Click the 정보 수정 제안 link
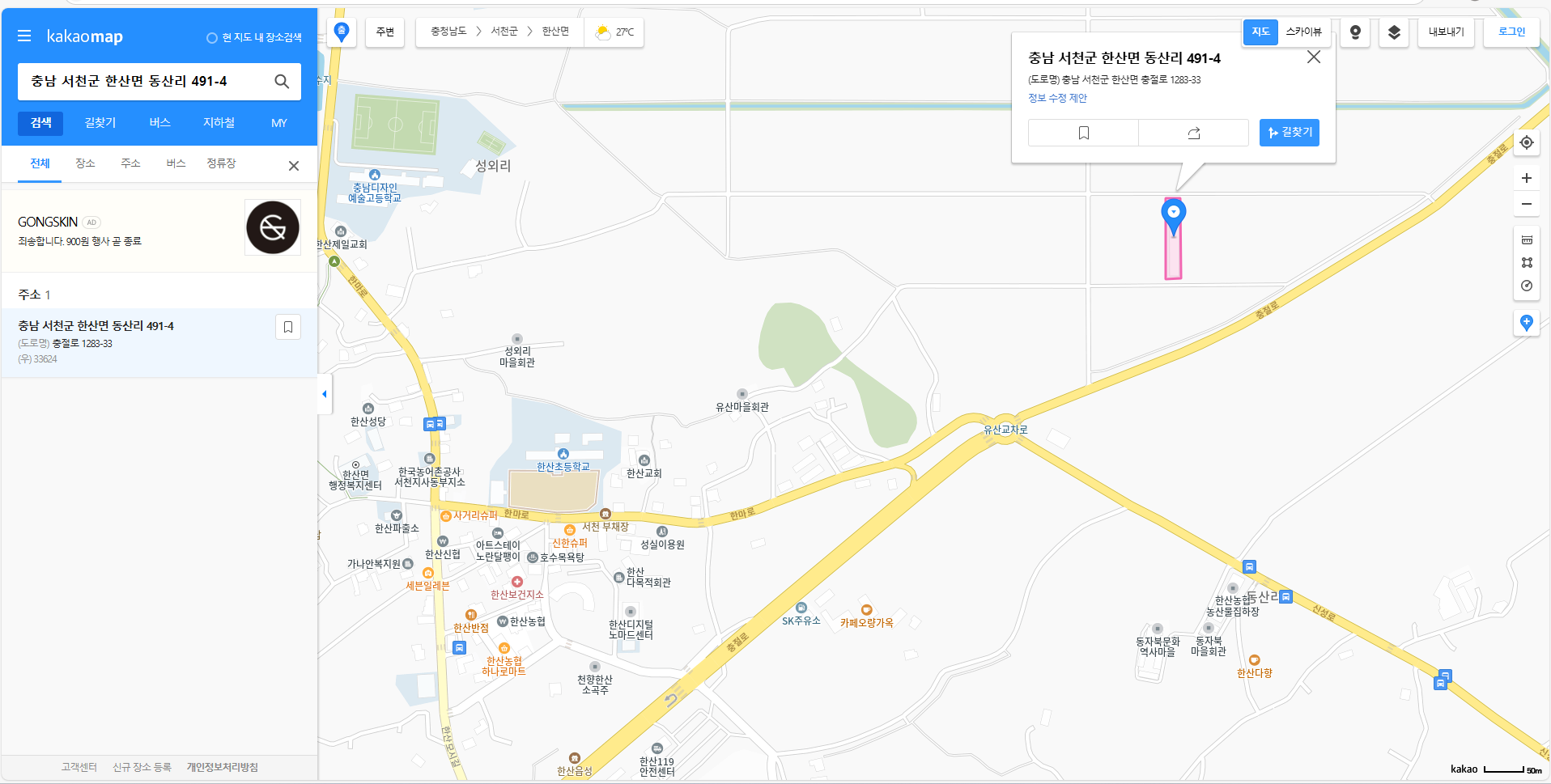This screenshot has height=784, width=1551. pyautogui.click(x=1057, y=99)
